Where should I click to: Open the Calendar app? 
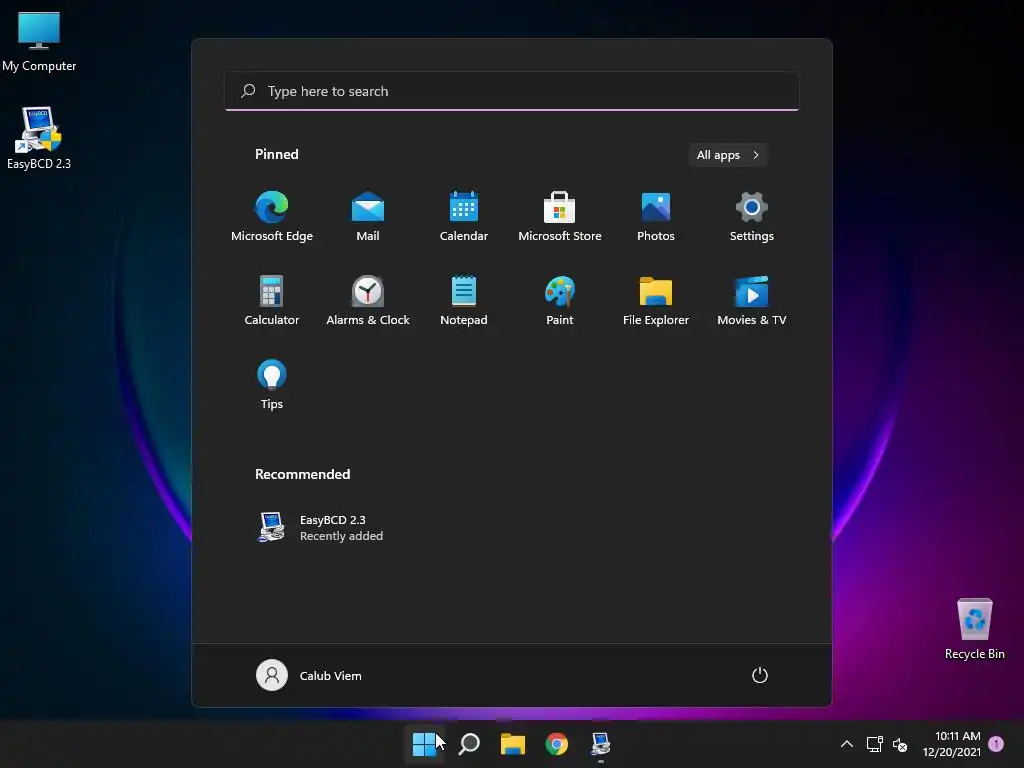click(x=464, y=217)
